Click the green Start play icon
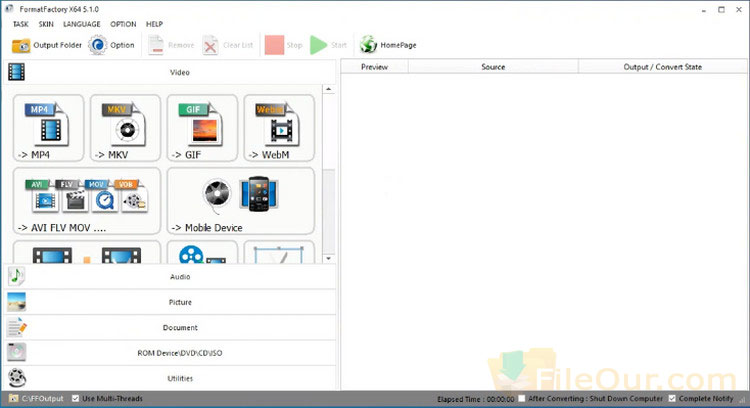Image resolution: width=750 pixels, height=408 pixels. pyautogui.click(x=318, y=45)
